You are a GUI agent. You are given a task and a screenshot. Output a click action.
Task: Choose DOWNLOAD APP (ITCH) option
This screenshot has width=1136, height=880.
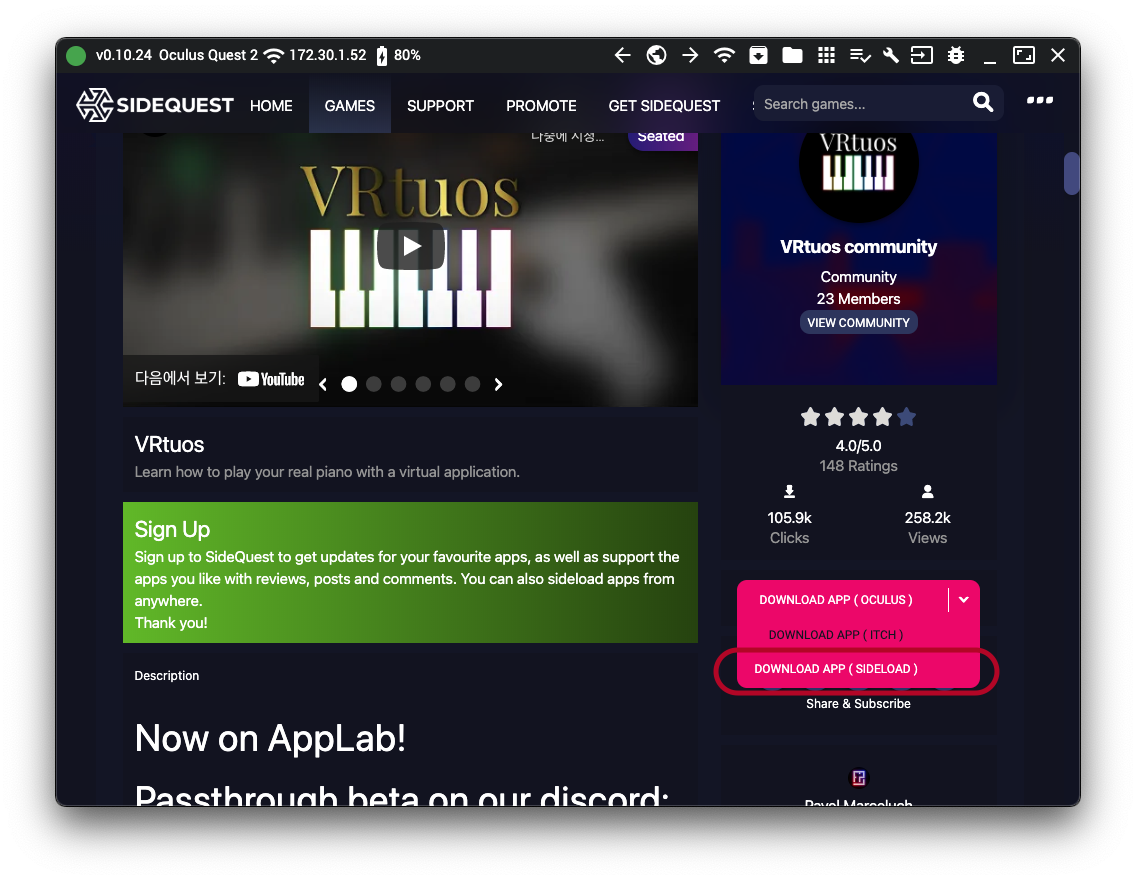coord(836,634)
